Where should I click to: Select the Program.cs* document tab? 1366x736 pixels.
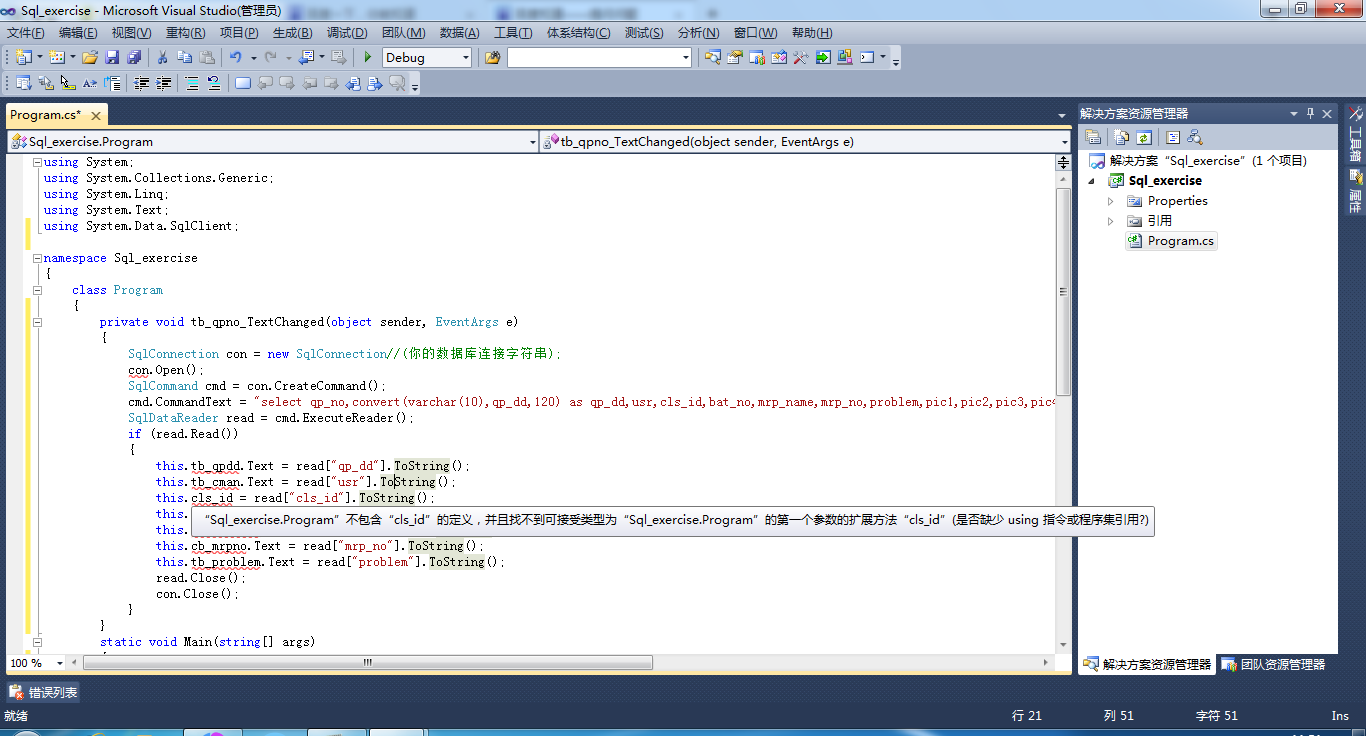(x=46, y=115)
